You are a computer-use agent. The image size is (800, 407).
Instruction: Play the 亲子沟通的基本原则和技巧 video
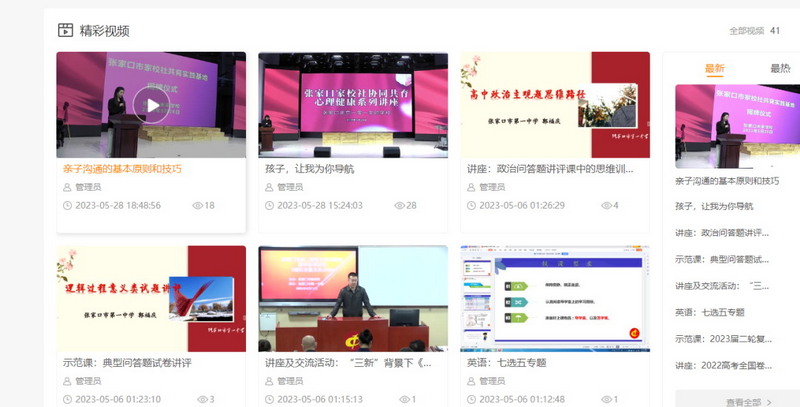point(151,106)
